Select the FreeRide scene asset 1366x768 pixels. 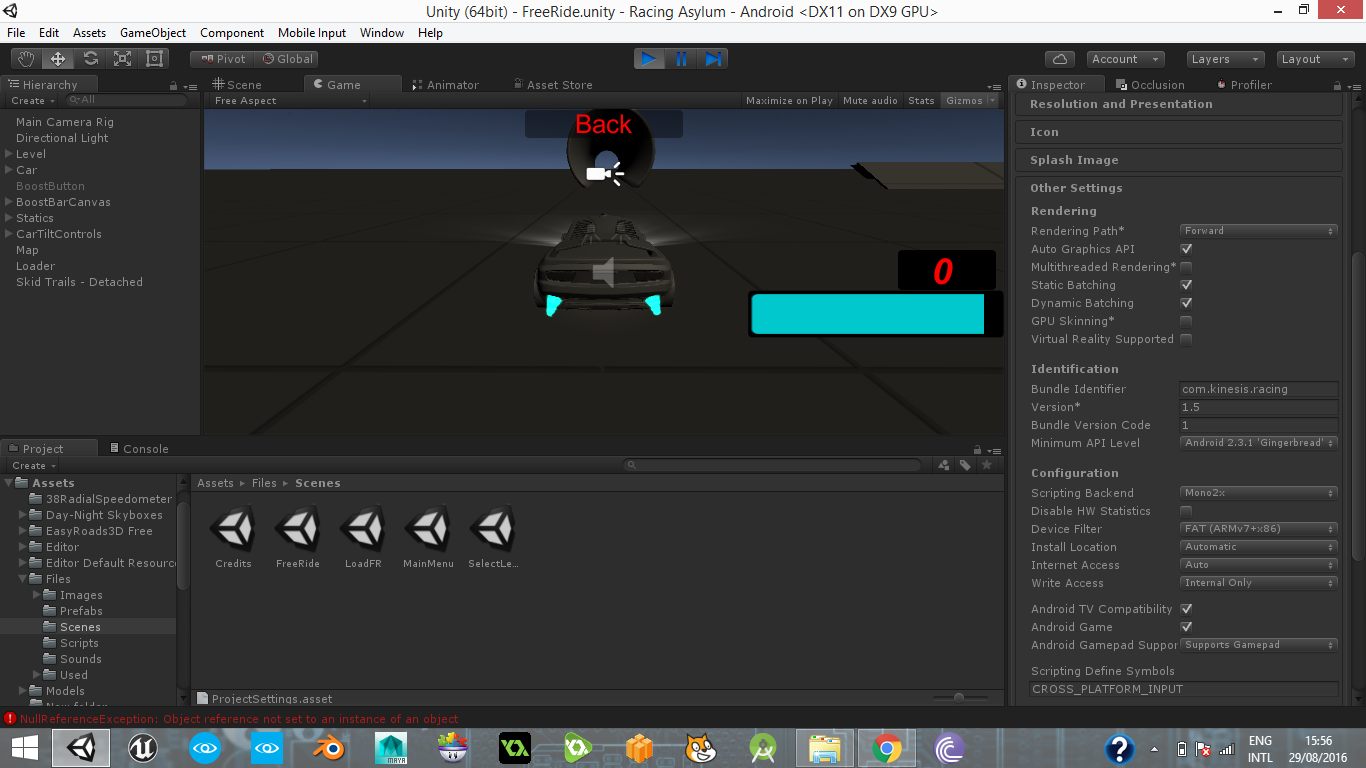click(x=298, y=537)
